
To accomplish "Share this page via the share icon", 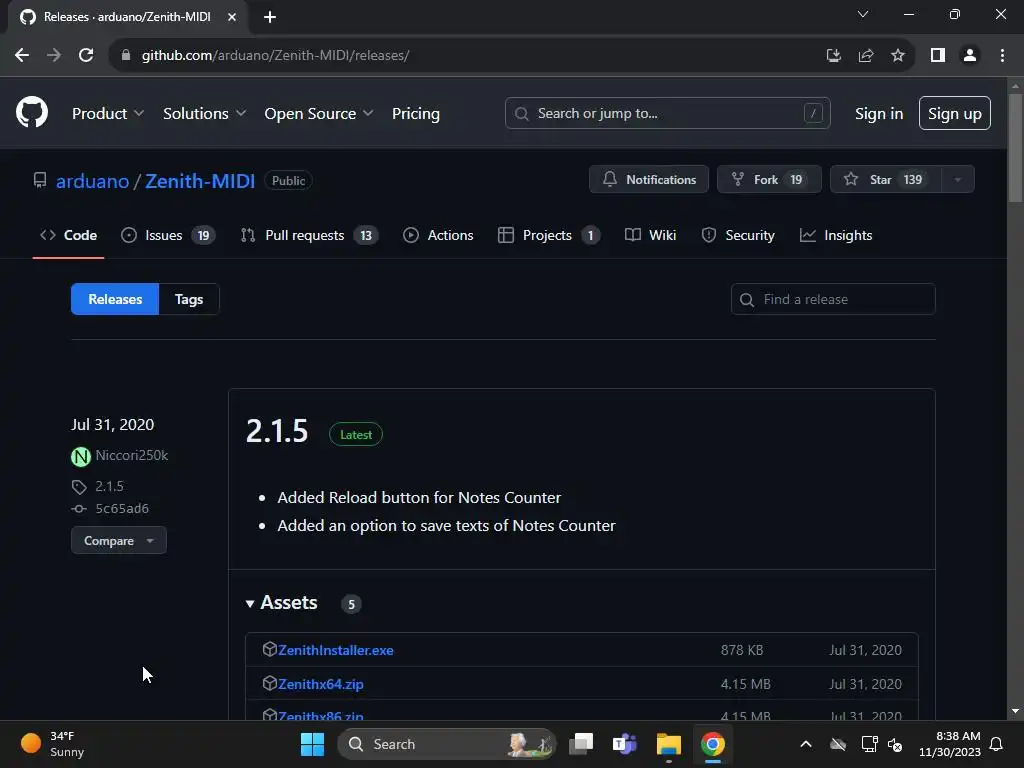I will tap(865, 56).
